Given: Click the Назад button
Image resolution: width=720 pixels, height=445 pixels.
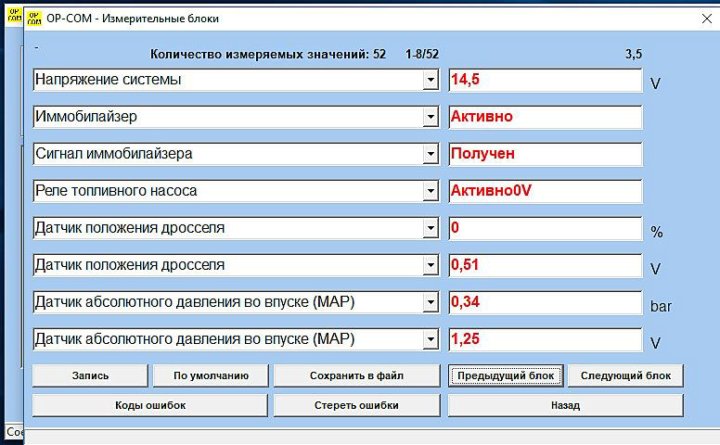Looking at the screenshot, I should [x=565, y=405].
